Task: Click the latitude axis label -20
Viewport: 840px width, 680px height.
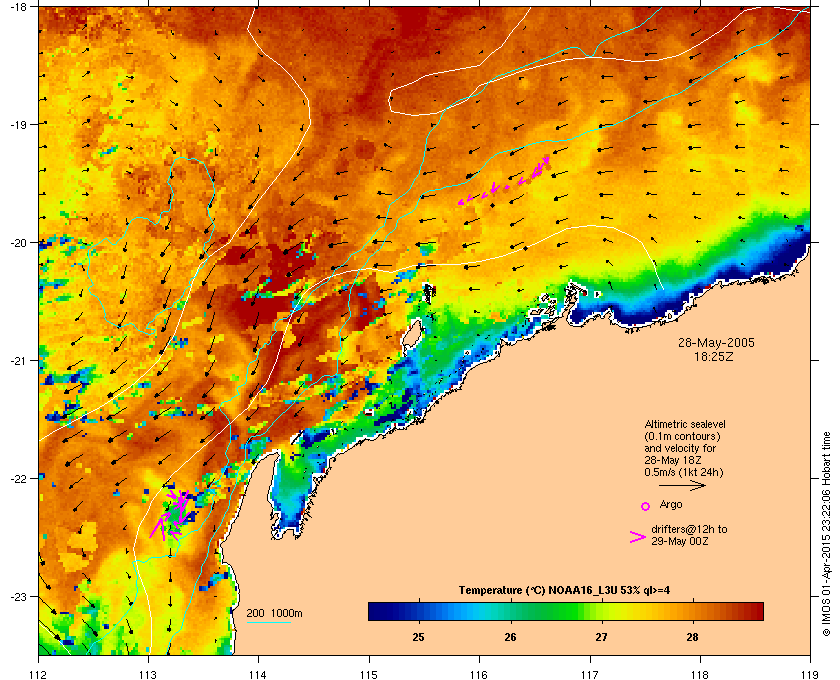Action: (x=18, y=243)
